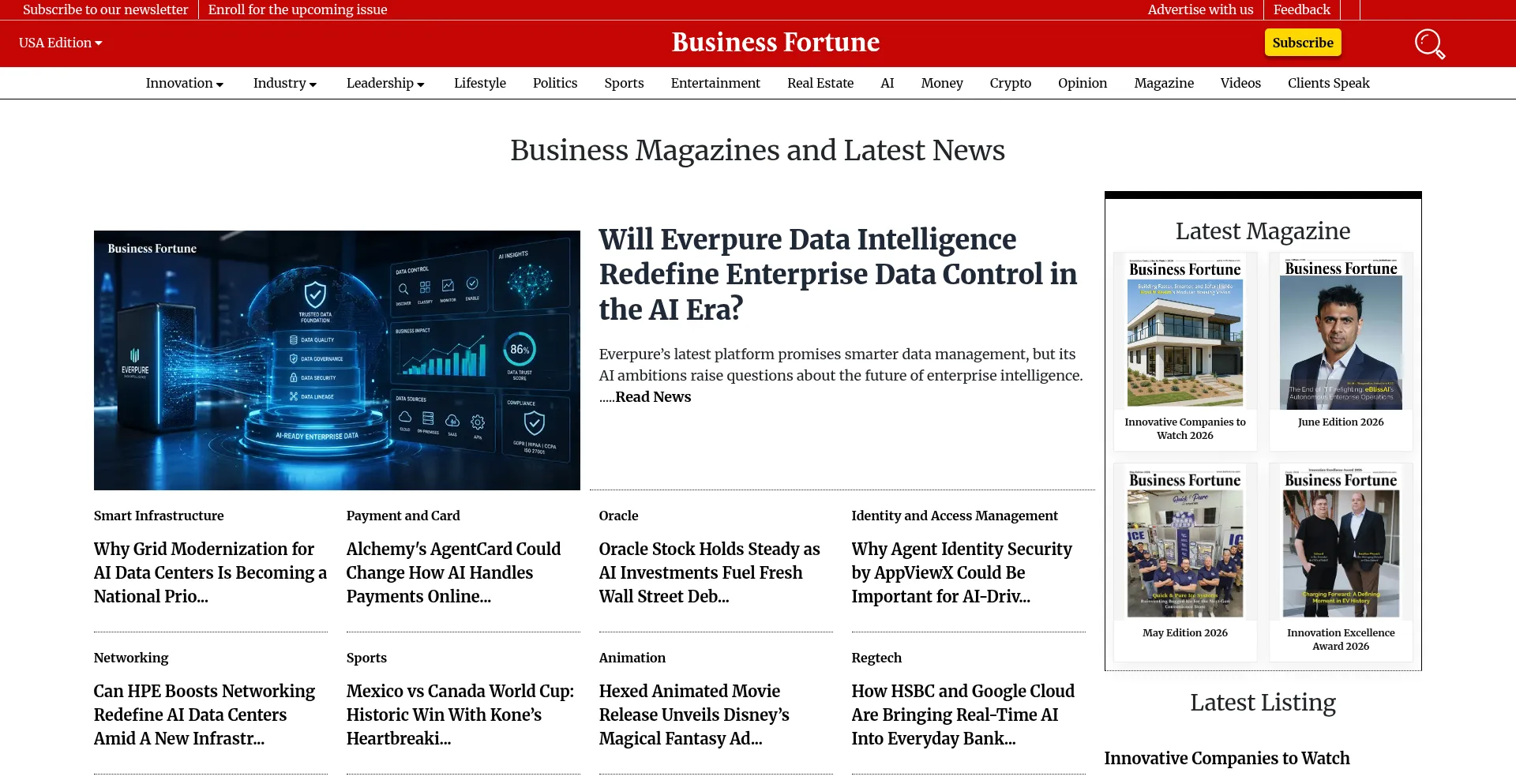Open the HPE Boosts Networking article
1516x784 pixels.
(204, 715)
